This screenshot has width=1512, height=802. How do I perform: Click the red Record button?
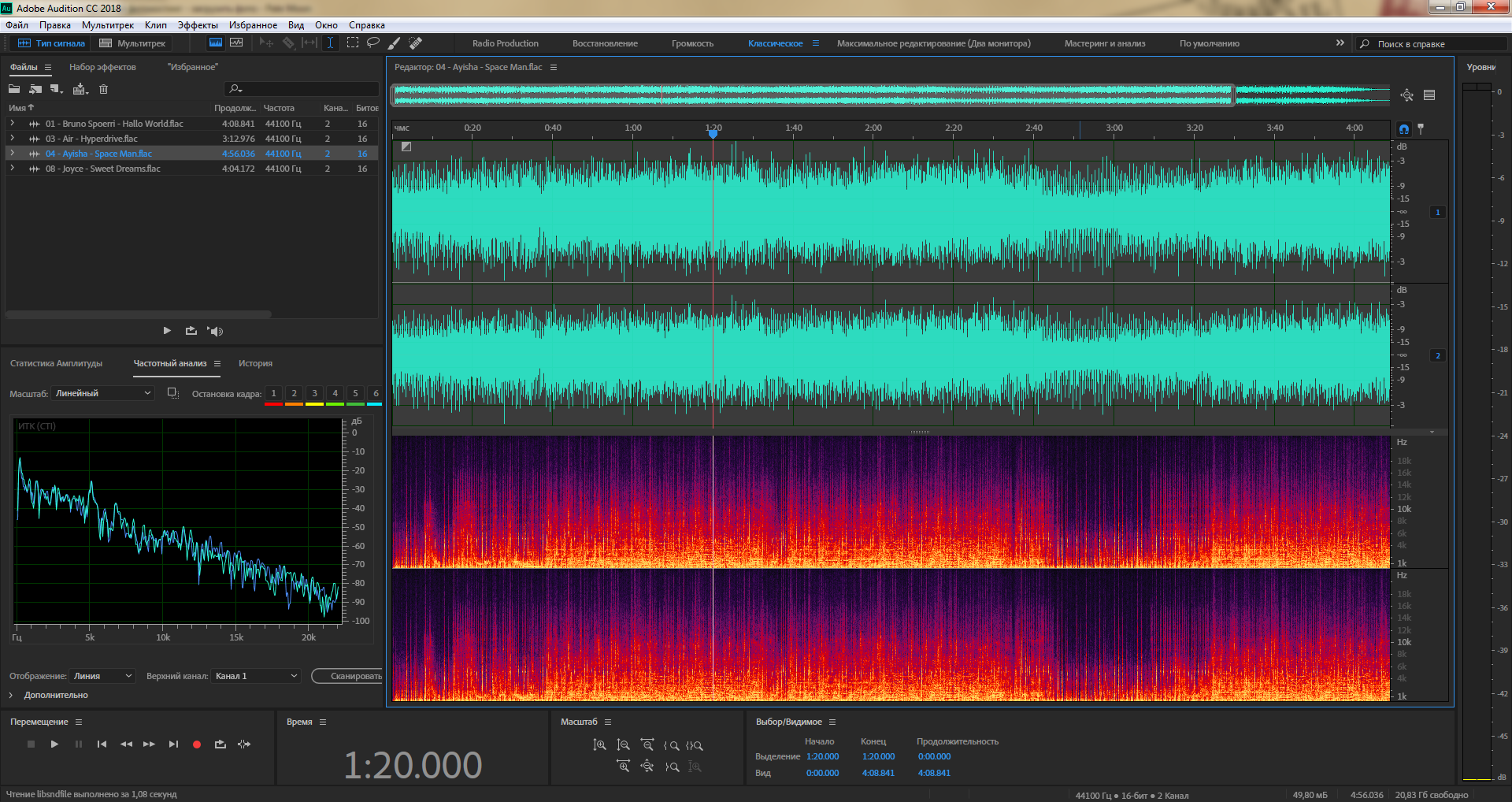[x=197, y=744]
